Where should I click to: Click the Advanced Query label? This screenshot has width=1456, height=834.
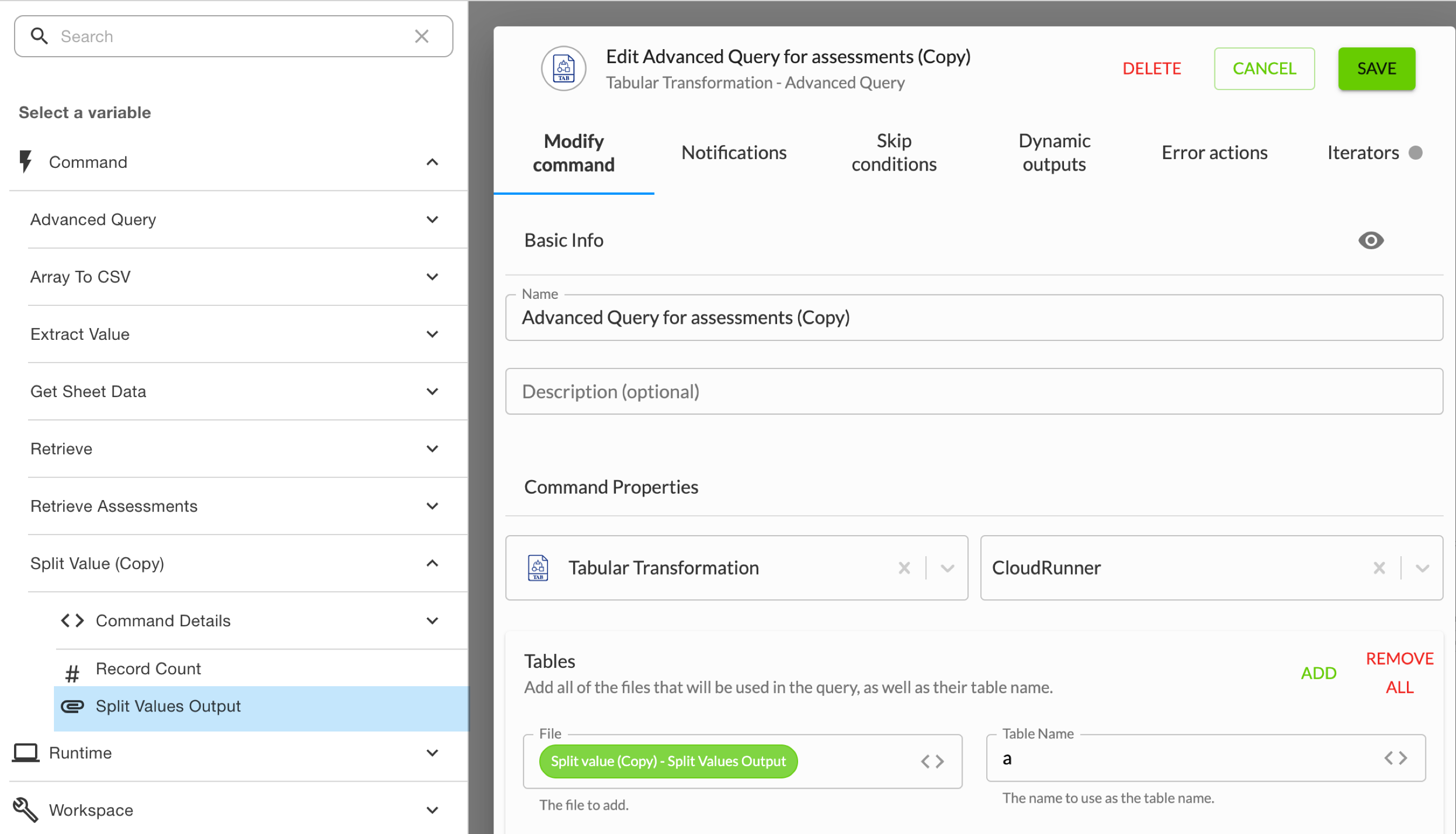(93, 220)
